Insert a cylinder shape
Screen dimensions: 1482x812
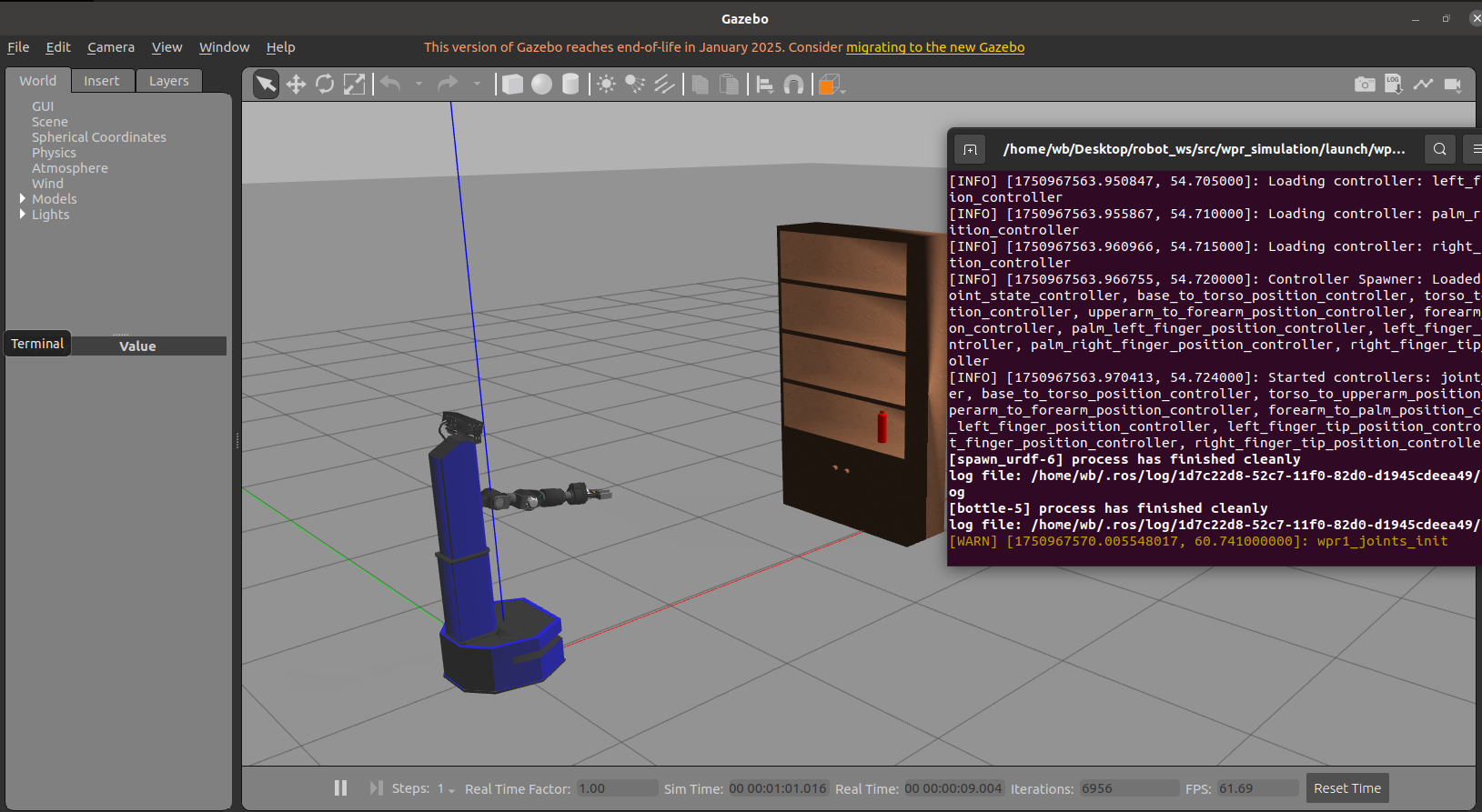pos(570,85)
